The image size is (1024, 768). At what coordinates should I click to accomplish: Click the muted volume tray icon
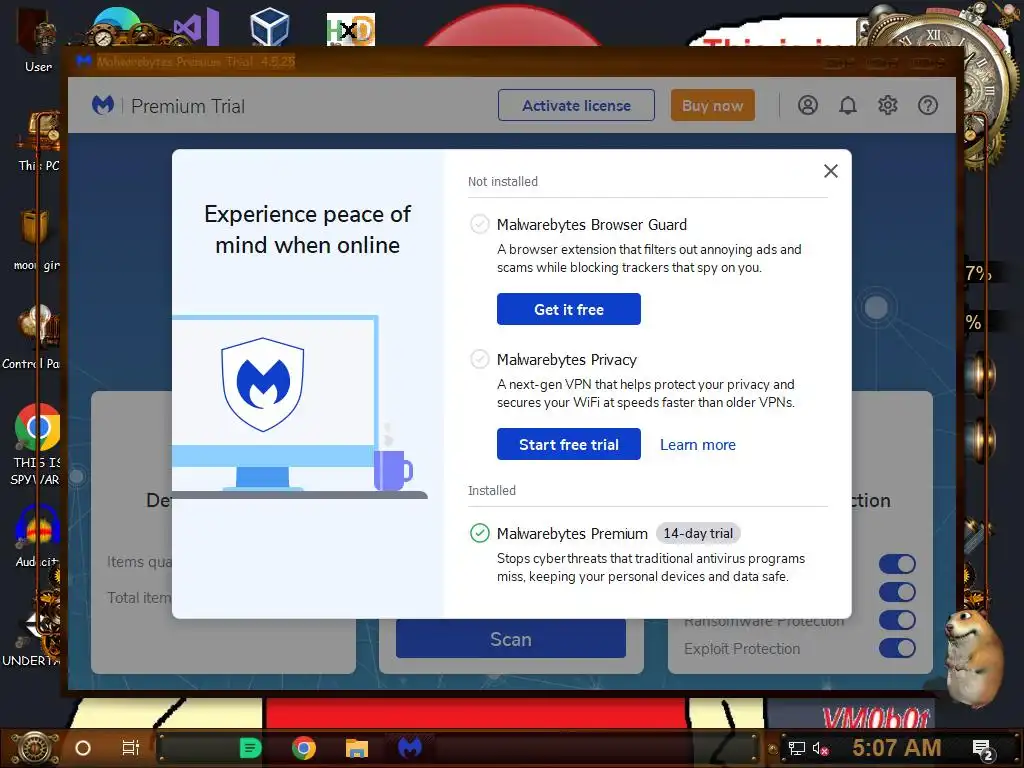[x=820, y=748]
